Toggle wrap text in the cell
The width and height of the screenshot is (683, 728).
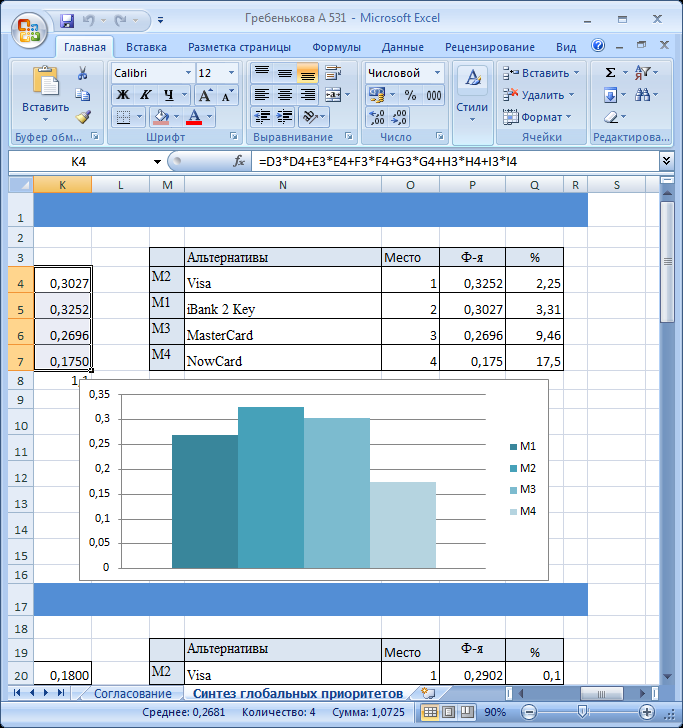click(333, 72)
